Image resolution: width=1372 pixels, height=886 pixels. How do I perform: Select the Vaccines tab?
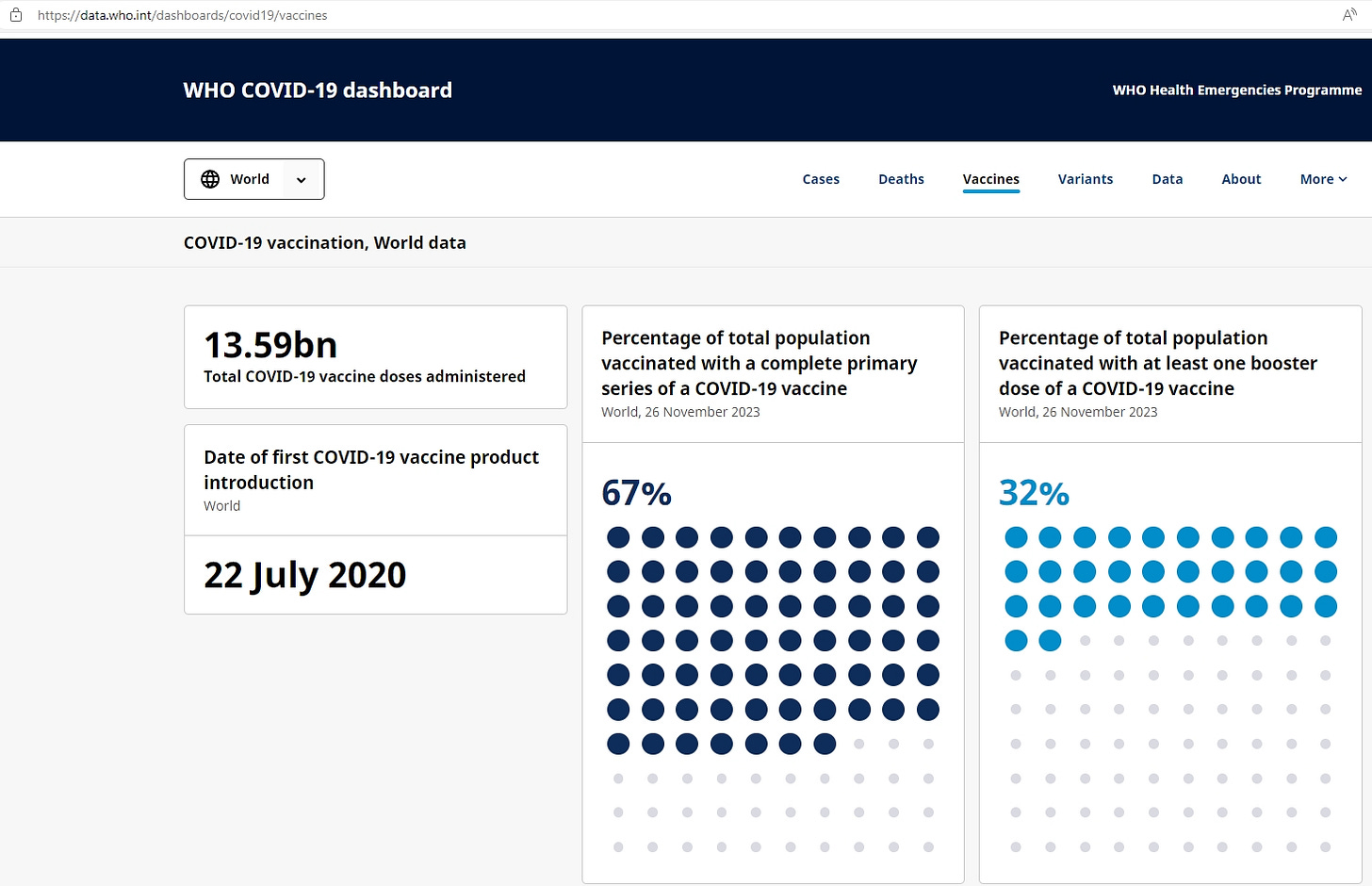[990, 179]
